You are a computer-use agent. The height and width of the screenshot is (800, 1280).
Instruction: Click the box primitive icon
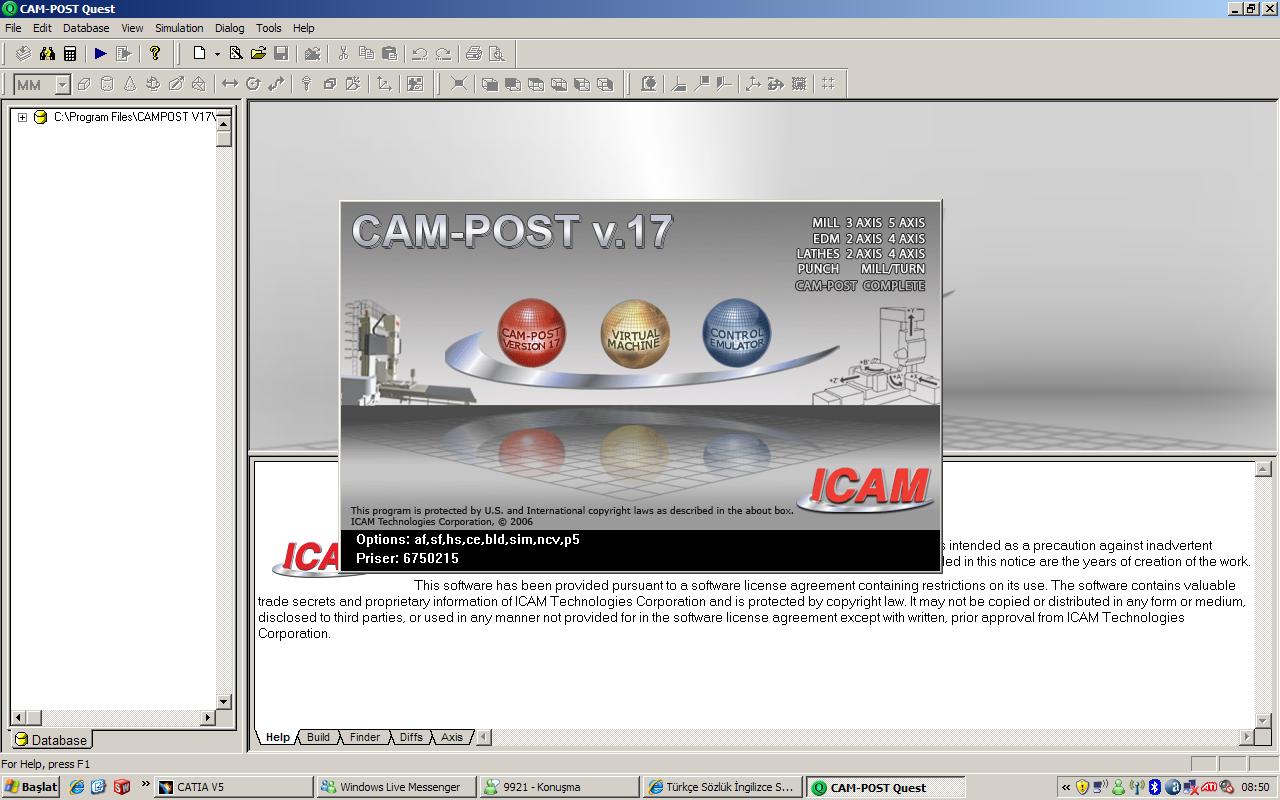click(x=84, y=84)
